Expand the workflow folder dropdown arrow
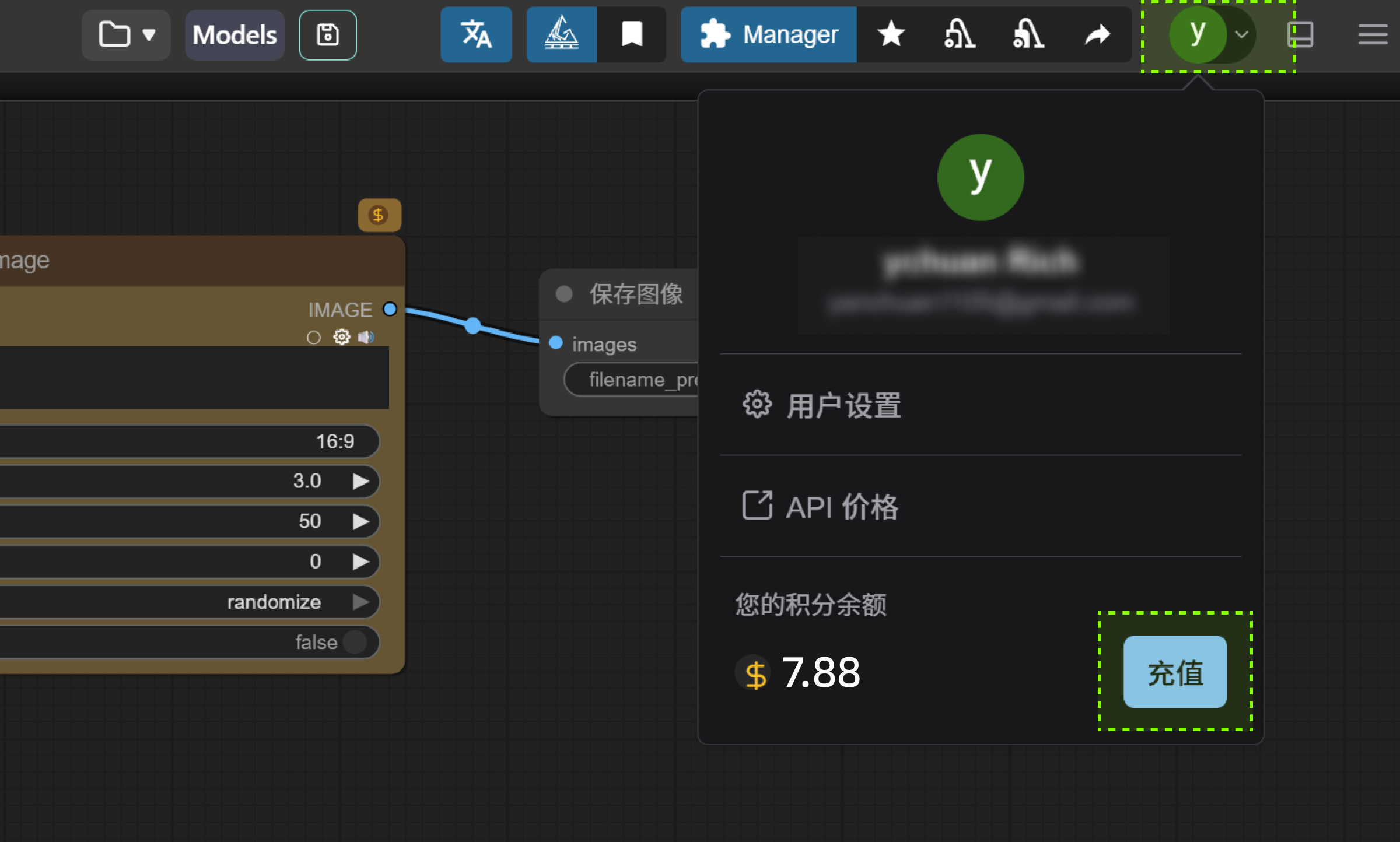Viewport: 1400px width, 842px height. point(150,35)
